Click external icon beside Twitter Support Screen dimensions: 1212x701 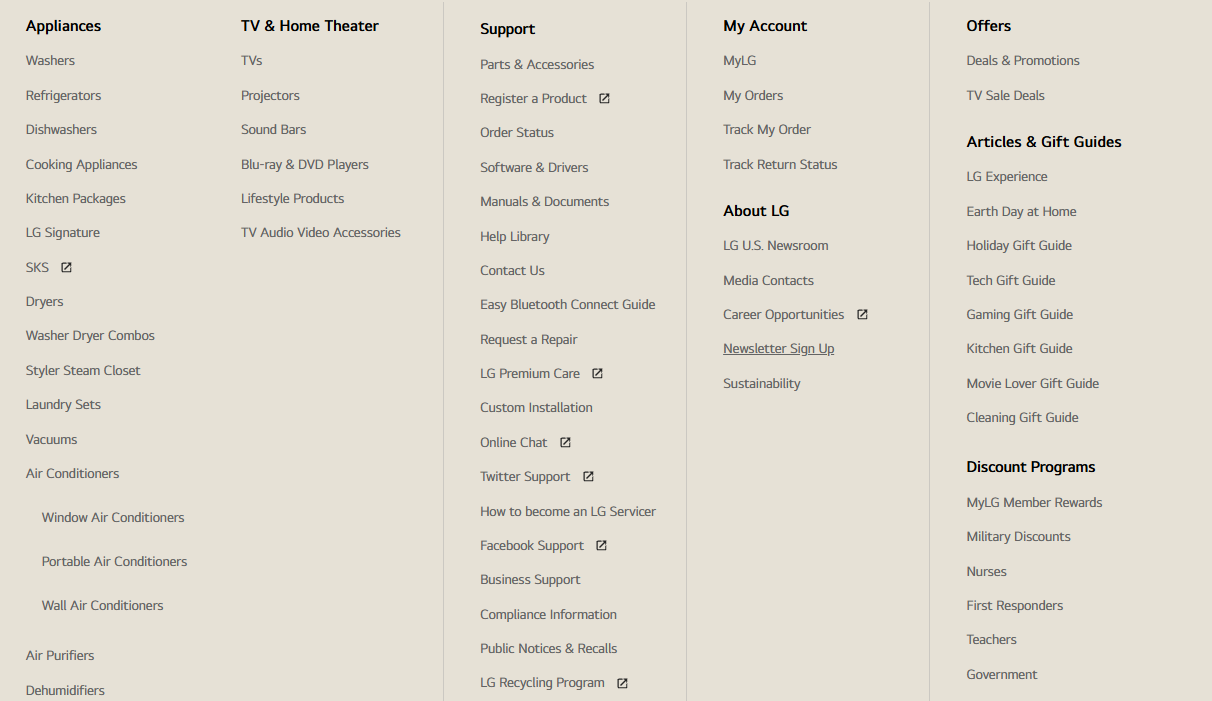(588, 477)
